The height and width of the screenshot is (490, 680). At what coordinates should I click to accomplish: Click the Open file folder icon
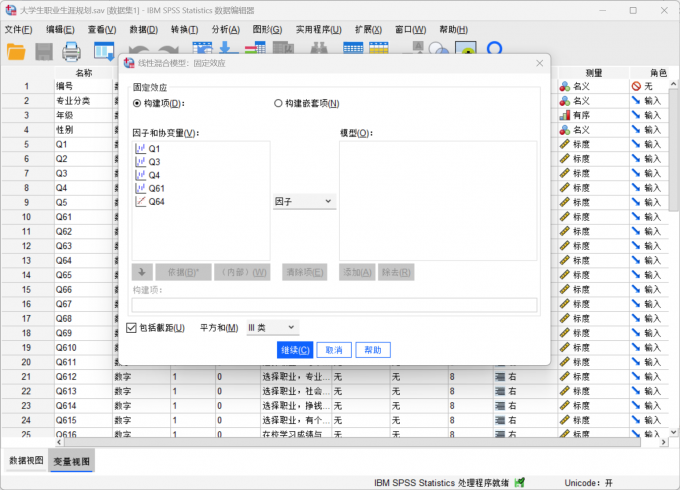pyautogui.click(x=17, y=51)
